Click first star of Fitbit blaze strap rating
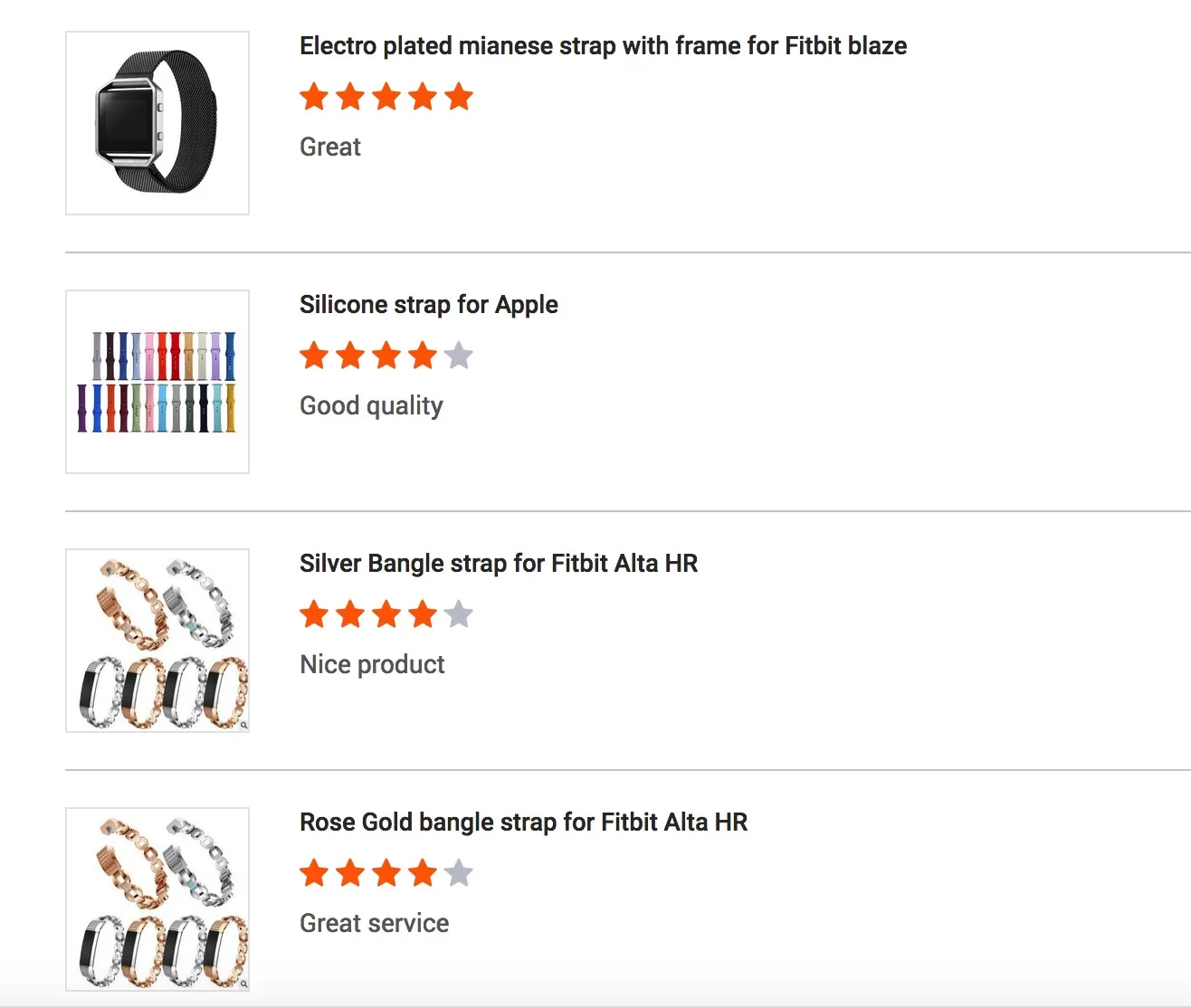Viewport: 1191px width, 1008px height. click(x=314, y=97)
